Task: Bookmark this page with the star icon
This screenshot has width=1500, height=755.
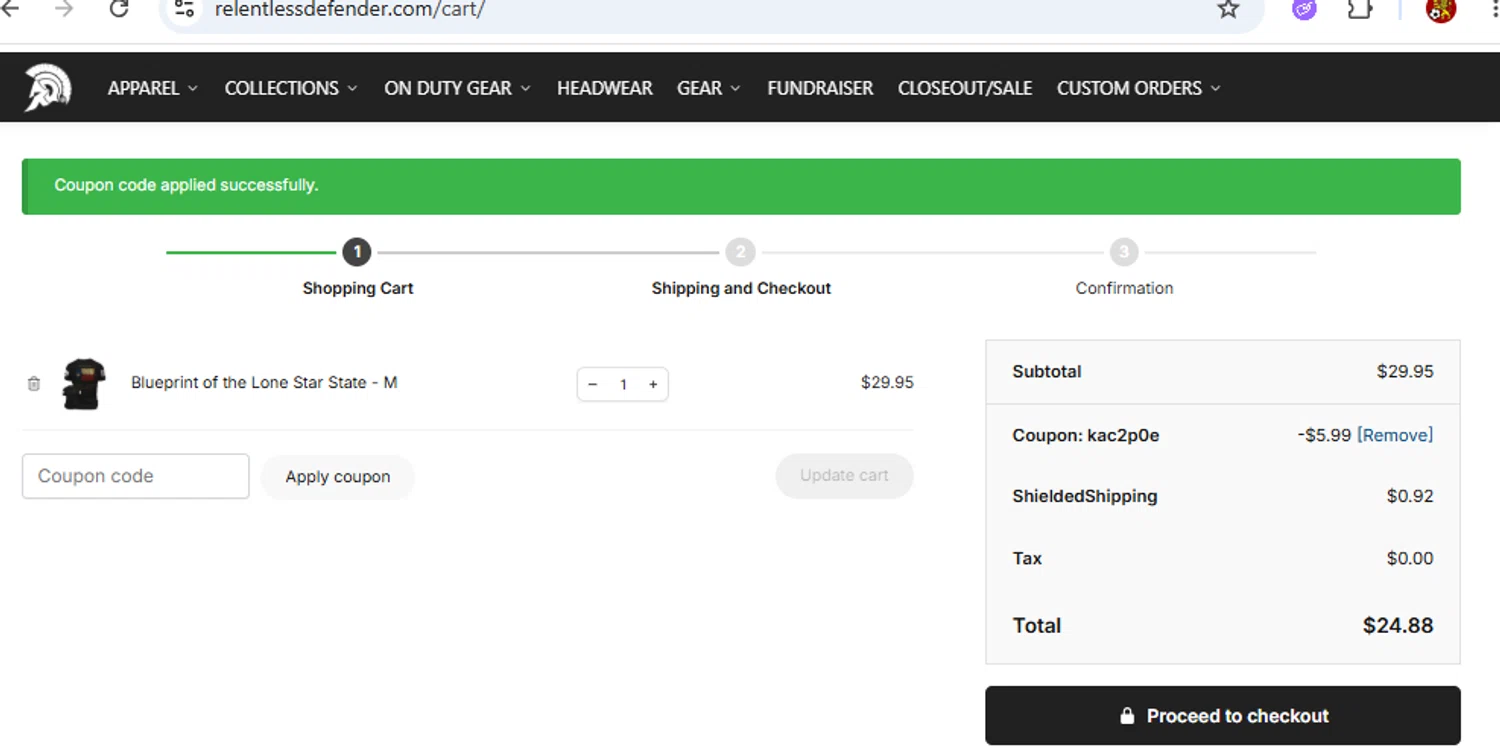Action: click(x=1228, y=10)
